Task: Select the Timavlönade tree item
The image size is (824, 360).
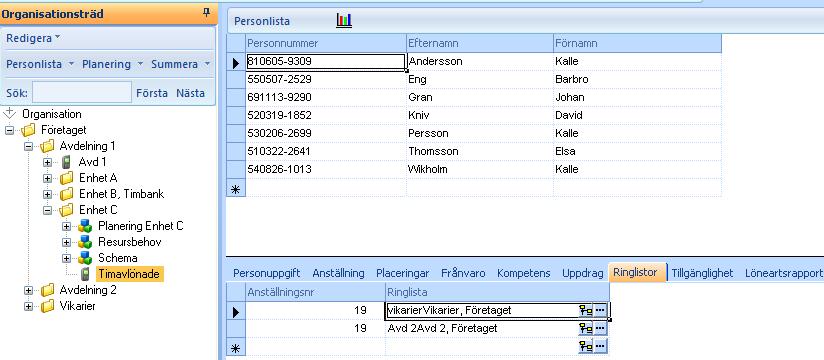Action: click(x=130, y=274)
